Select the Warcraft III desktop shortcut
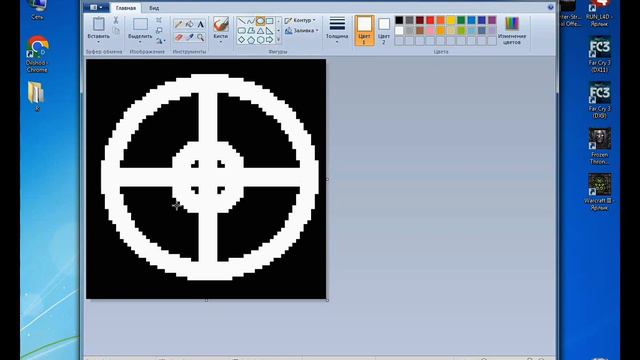This screenshot has width=640, height=360. pos(599,192)
